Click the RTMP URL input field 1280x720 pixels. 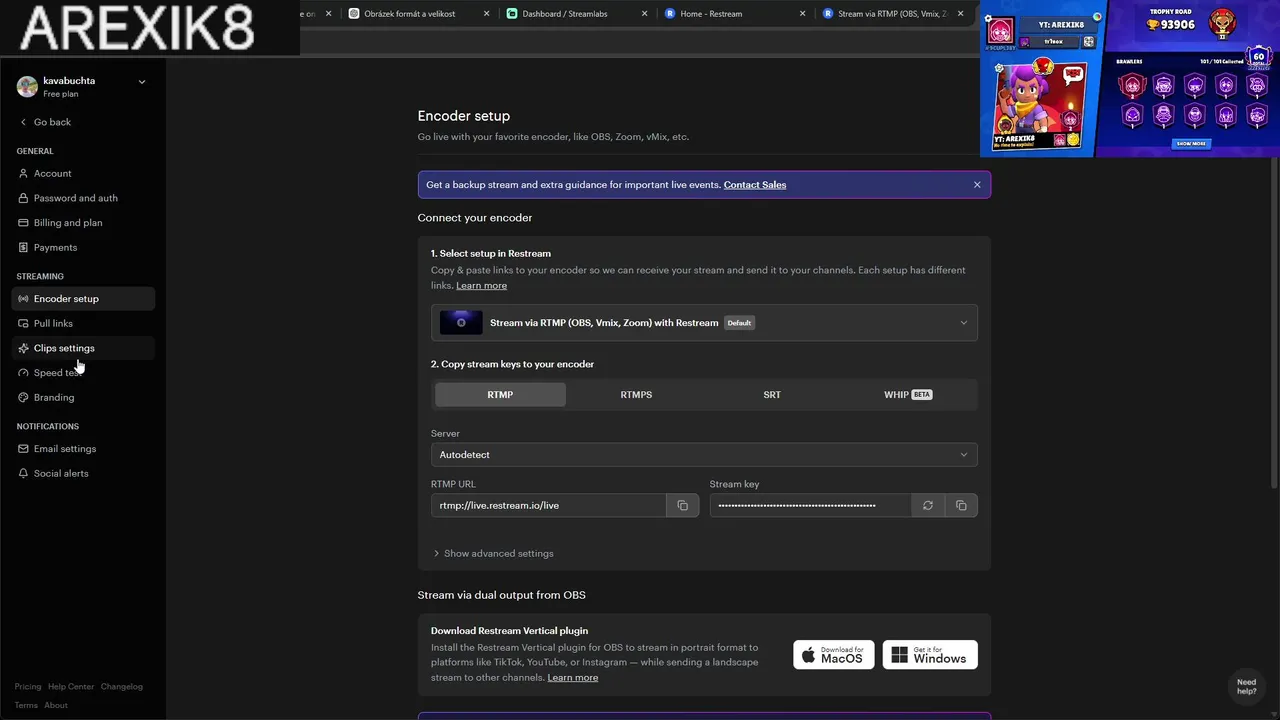548,505
